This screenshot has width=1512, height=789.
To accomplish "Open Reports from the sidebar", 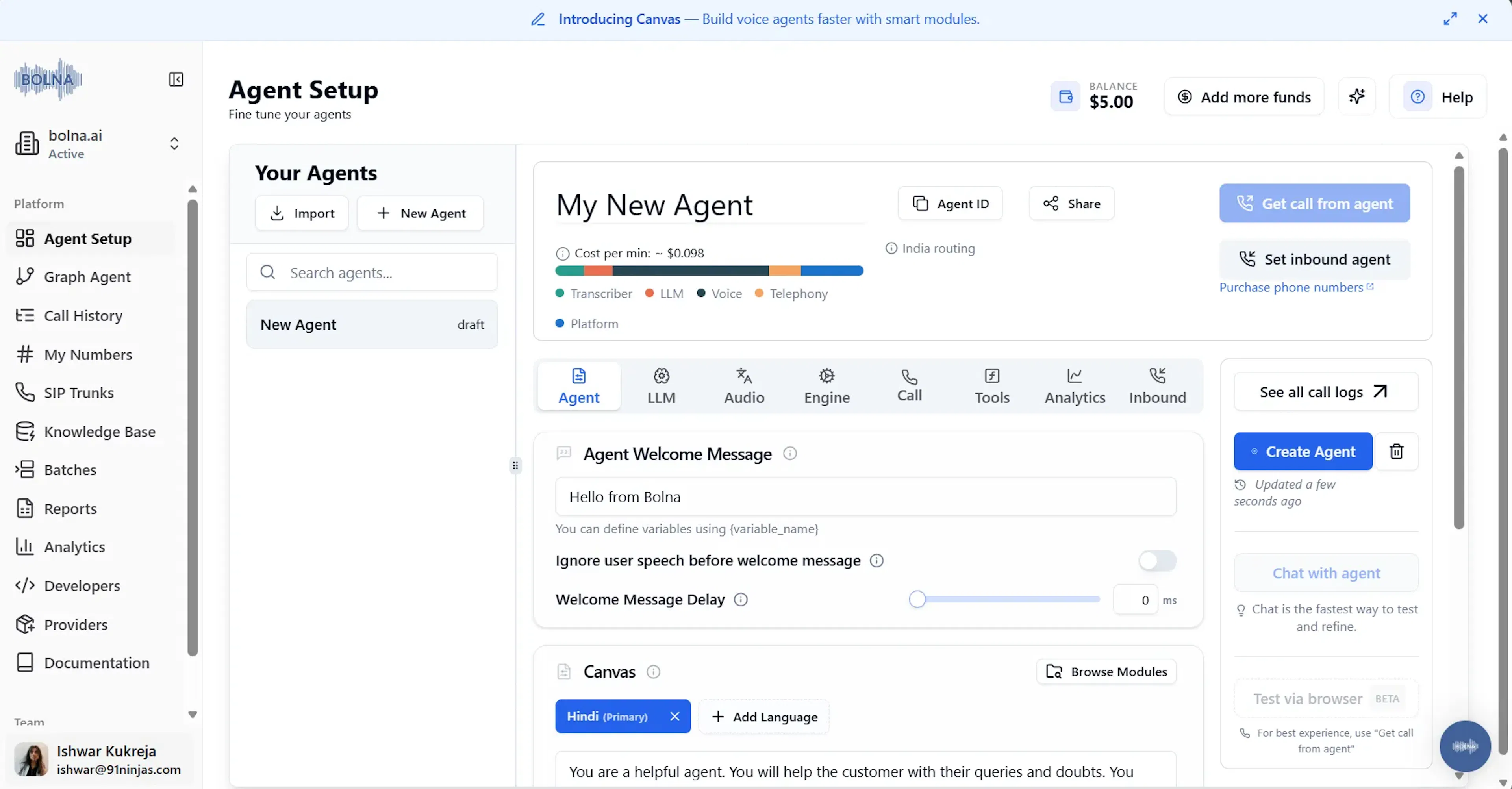I will (91, 508).
